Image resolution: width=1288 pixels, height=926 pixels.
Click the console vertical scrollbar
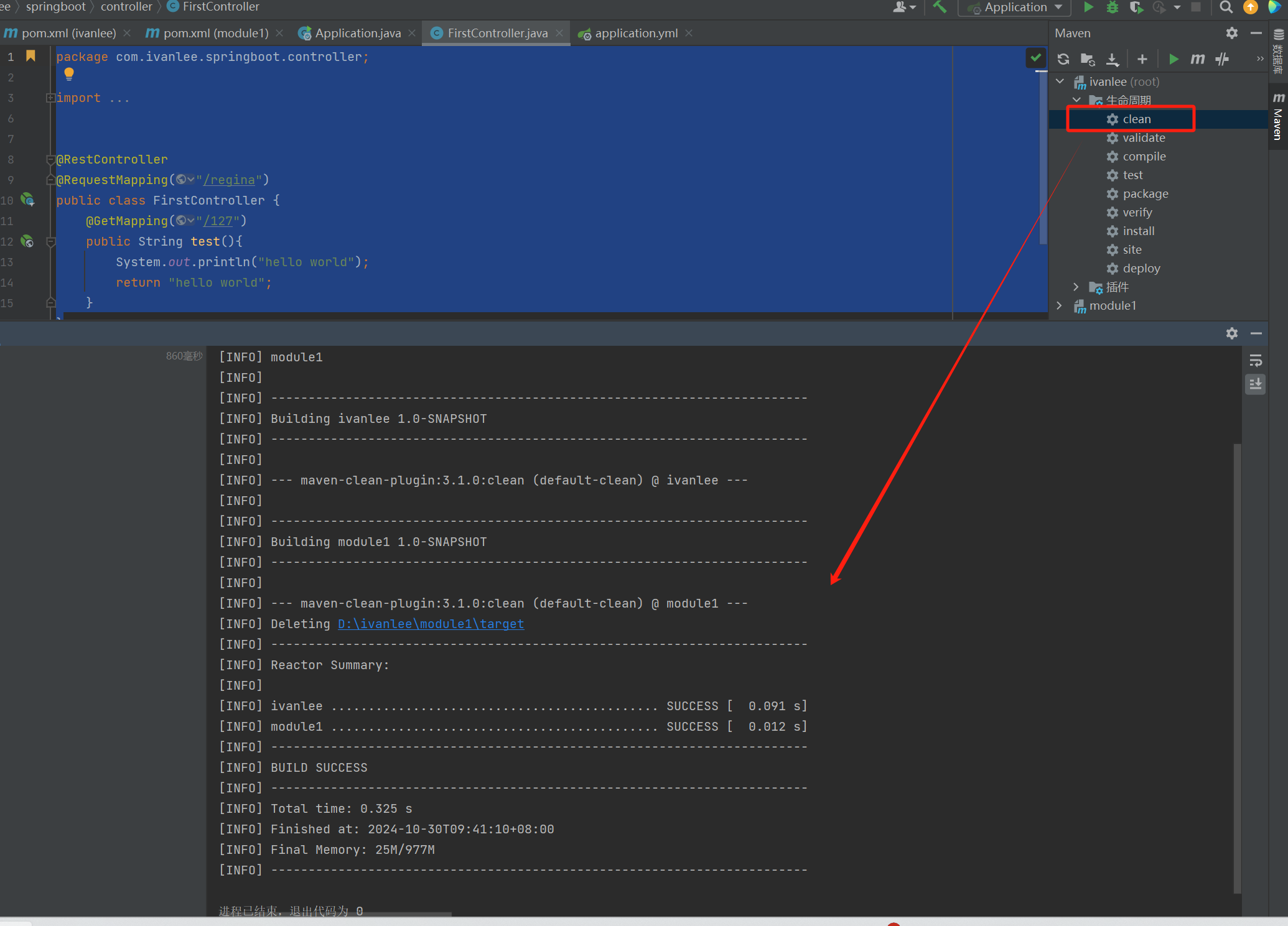coord(1238,669)
